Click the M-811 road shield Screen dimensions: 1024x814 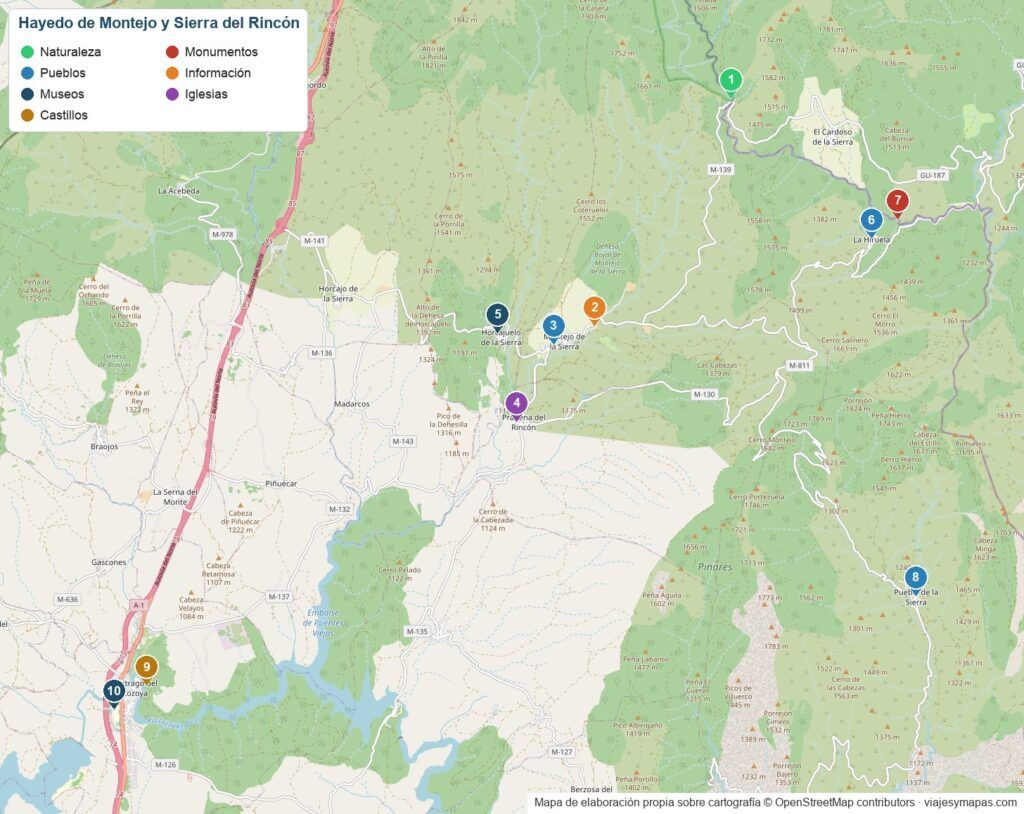[799, 365]
